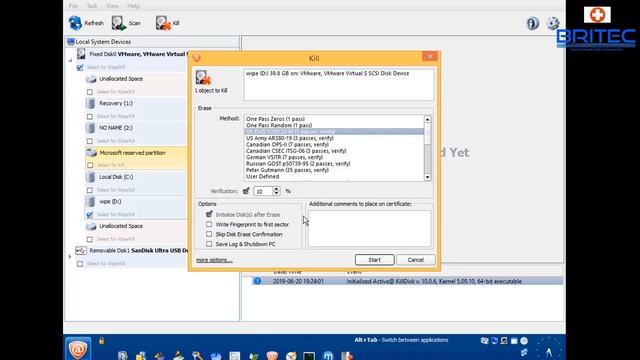Toggle the Verification checkbox
Screen dimensions: 640x360
pos(246,191)
